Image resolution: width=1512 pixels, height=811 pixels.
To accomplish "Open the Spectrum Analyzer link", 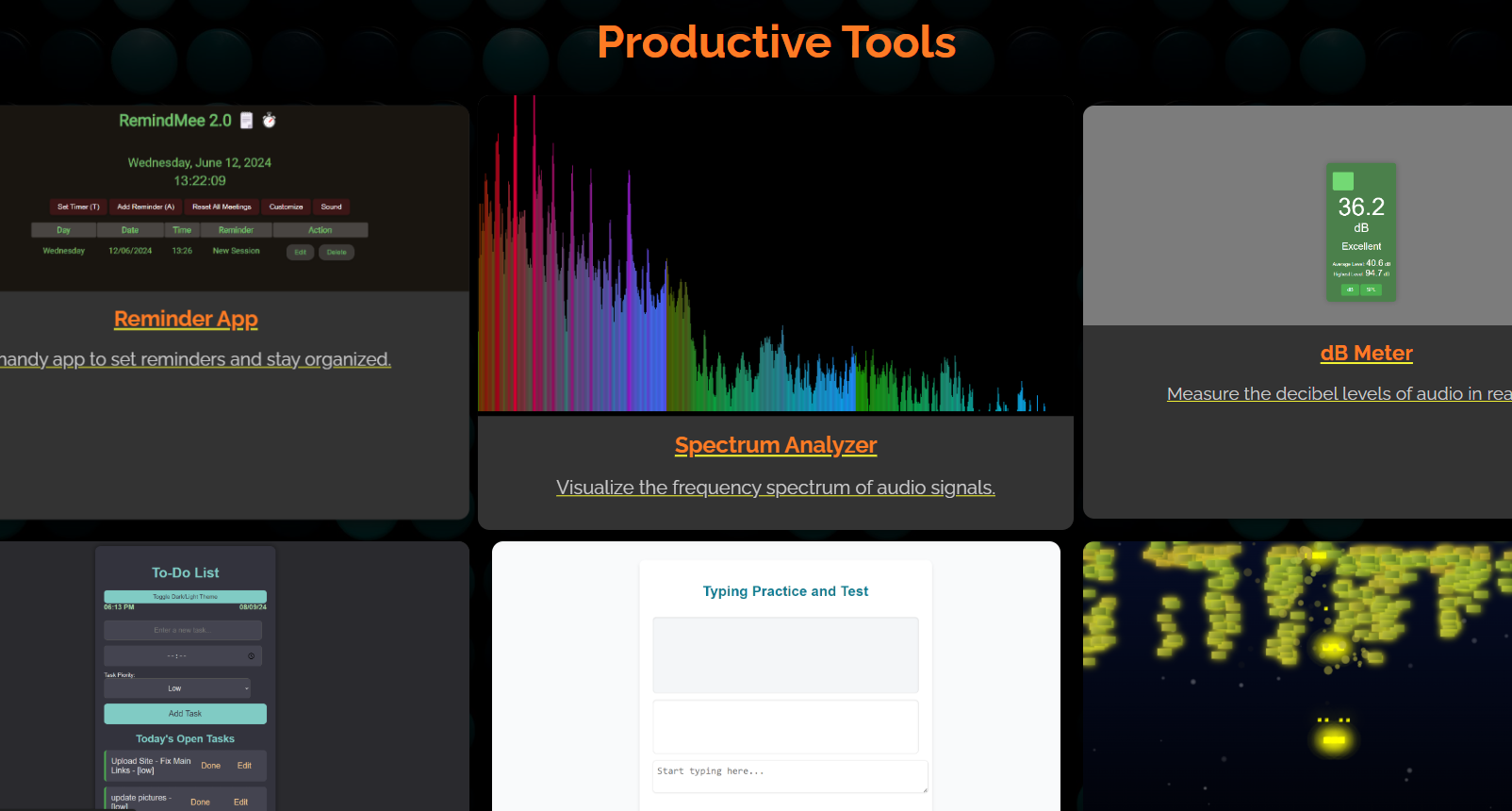I will click(x=775, y=445).
